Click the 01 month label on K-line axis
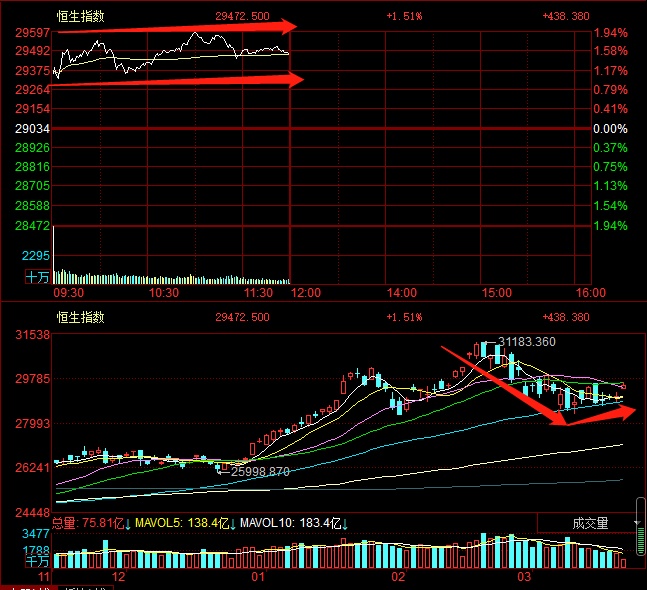The width and height of the screenshot is (647, 590). [258, 577]
